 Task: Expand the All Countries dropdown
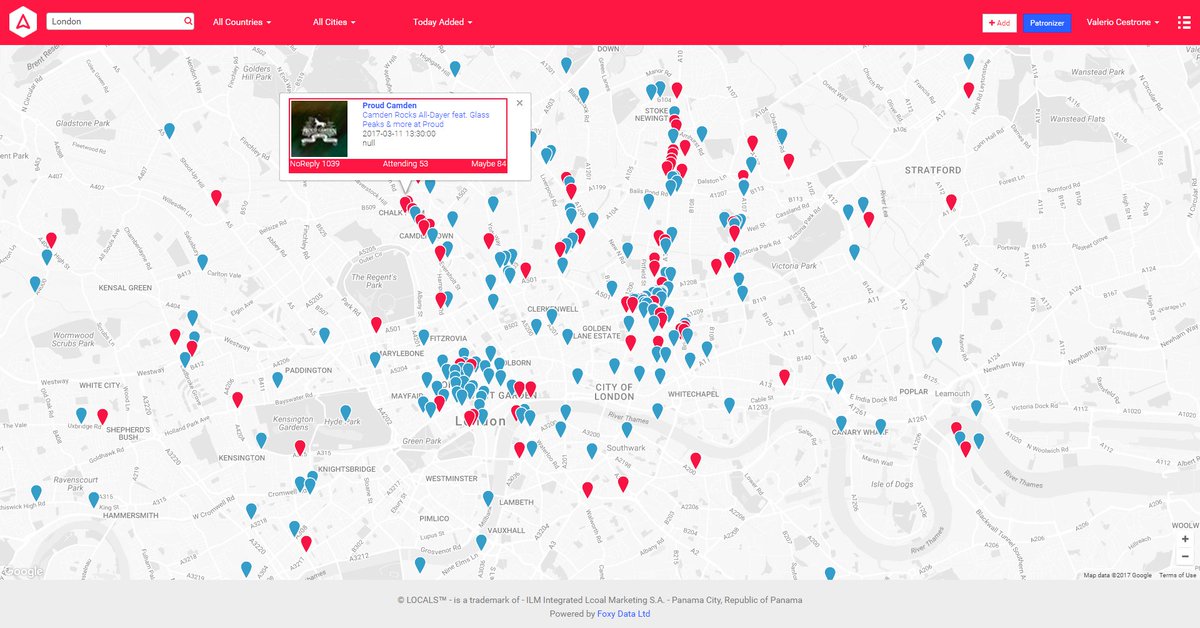(242, 22)
